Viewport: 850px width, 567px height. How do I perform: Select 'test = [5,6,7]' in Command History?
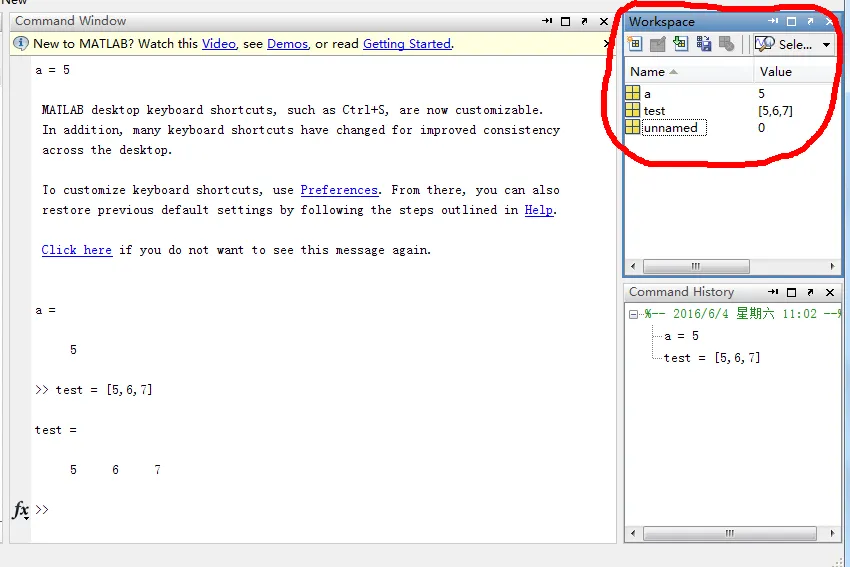[x=711, y=358]
